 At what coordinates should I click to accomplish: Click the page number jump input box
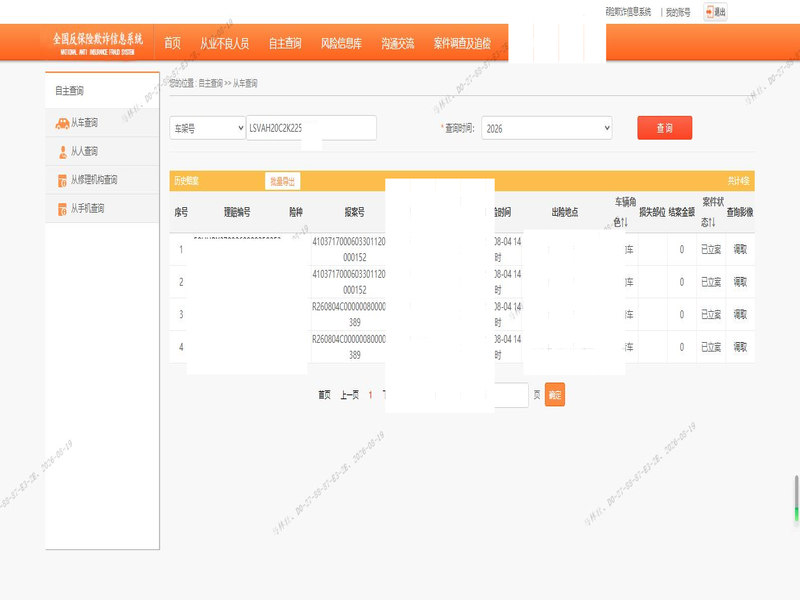511,395
